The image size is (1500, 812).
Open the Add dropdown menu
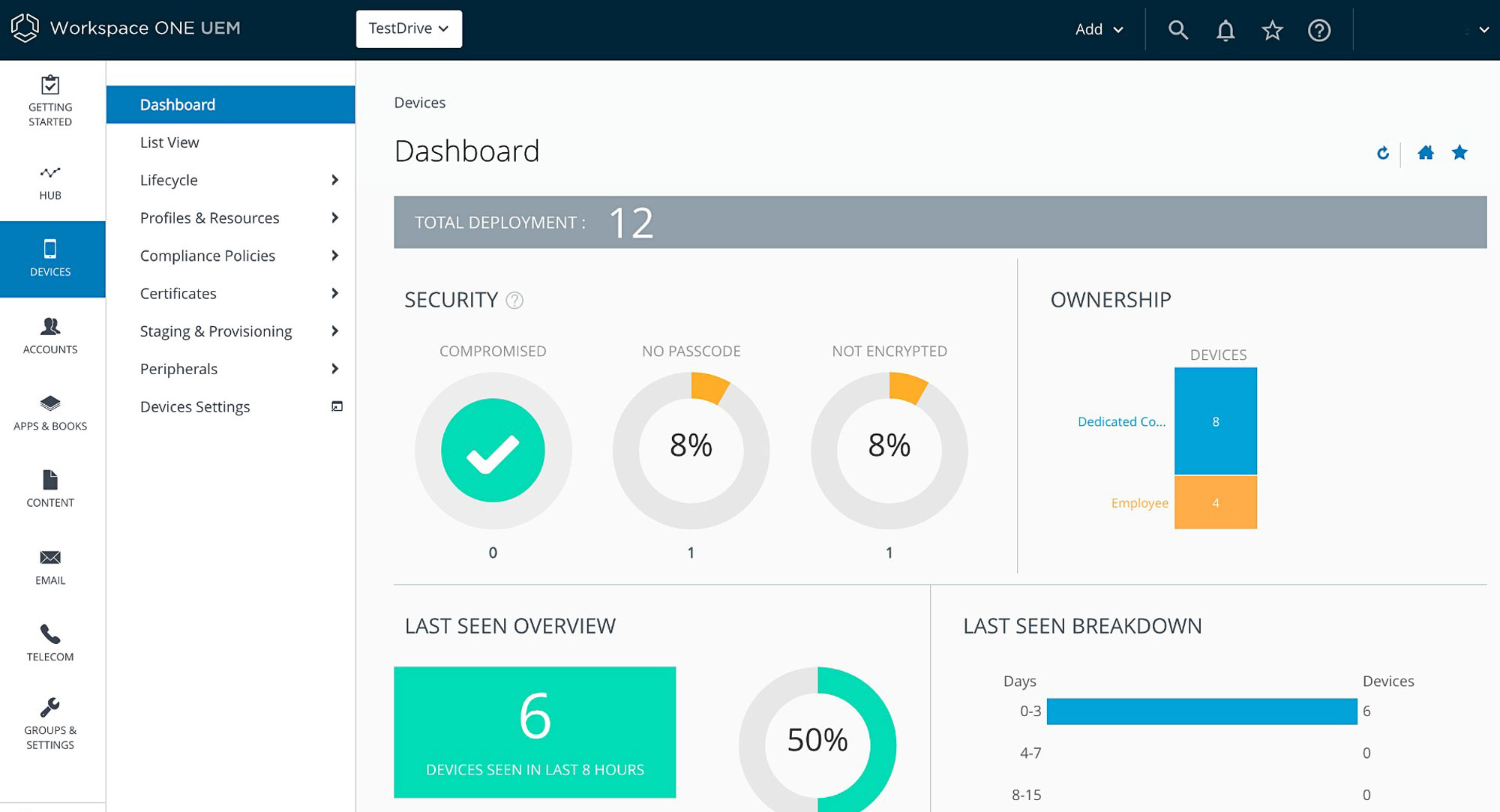tap(1099, 29)
